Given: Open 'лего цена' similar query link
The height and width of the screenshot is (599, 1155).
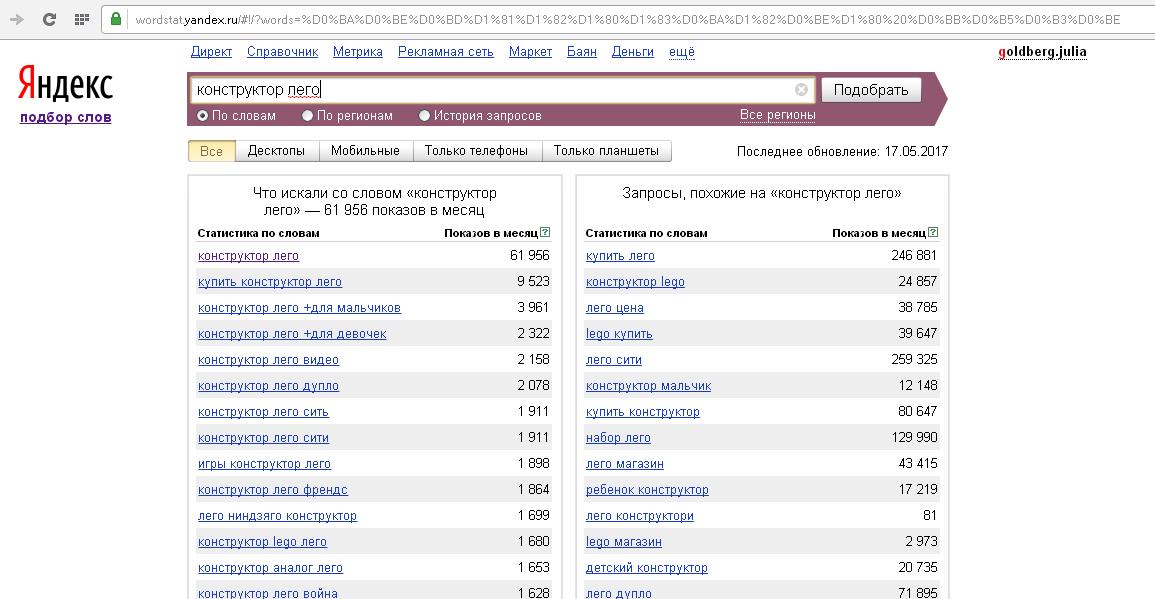Looking at the screenshot, I should (614, 308).
